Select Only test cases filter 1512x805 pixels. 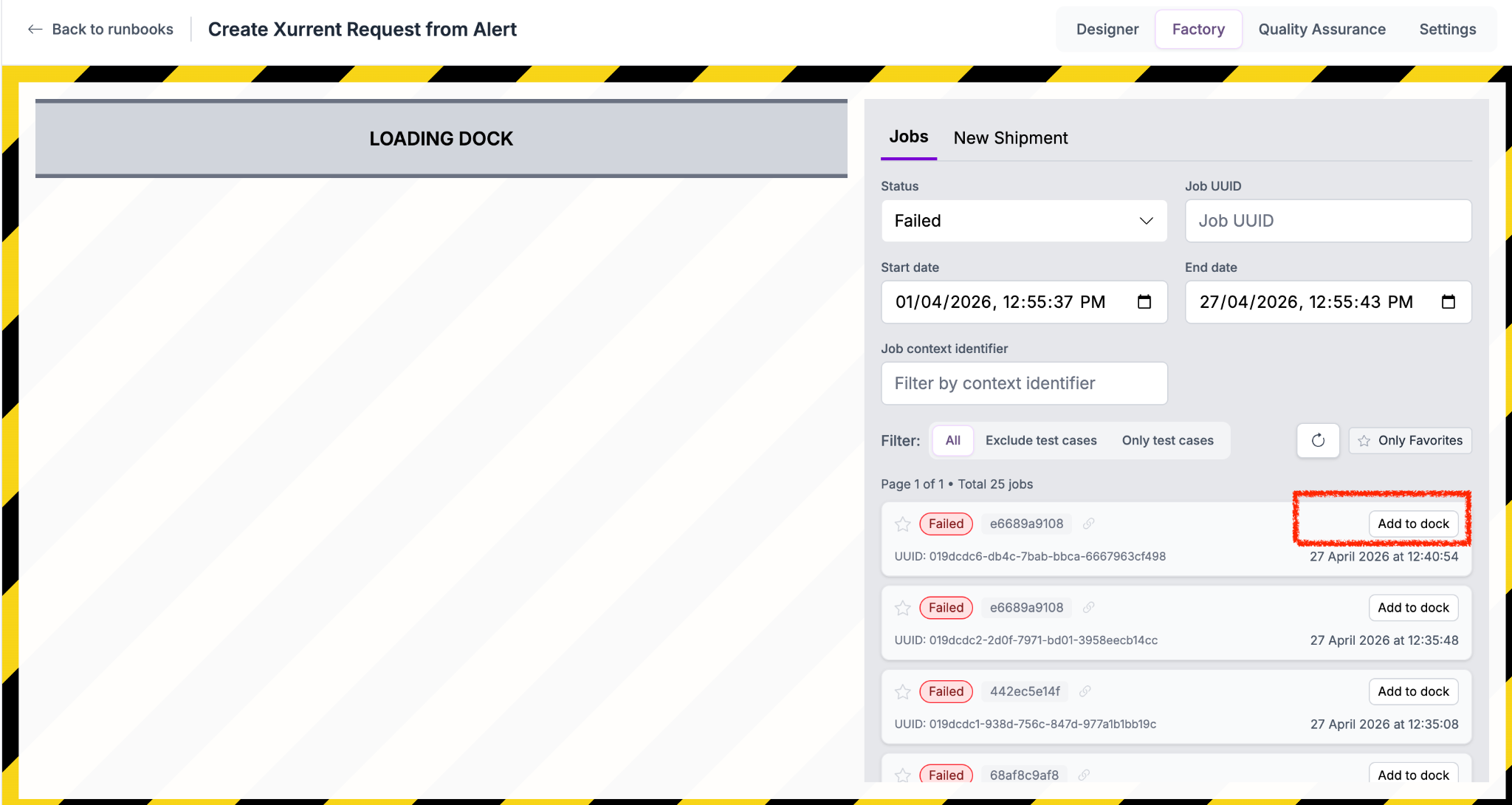pyautogui.click(x=1167, y=441)
